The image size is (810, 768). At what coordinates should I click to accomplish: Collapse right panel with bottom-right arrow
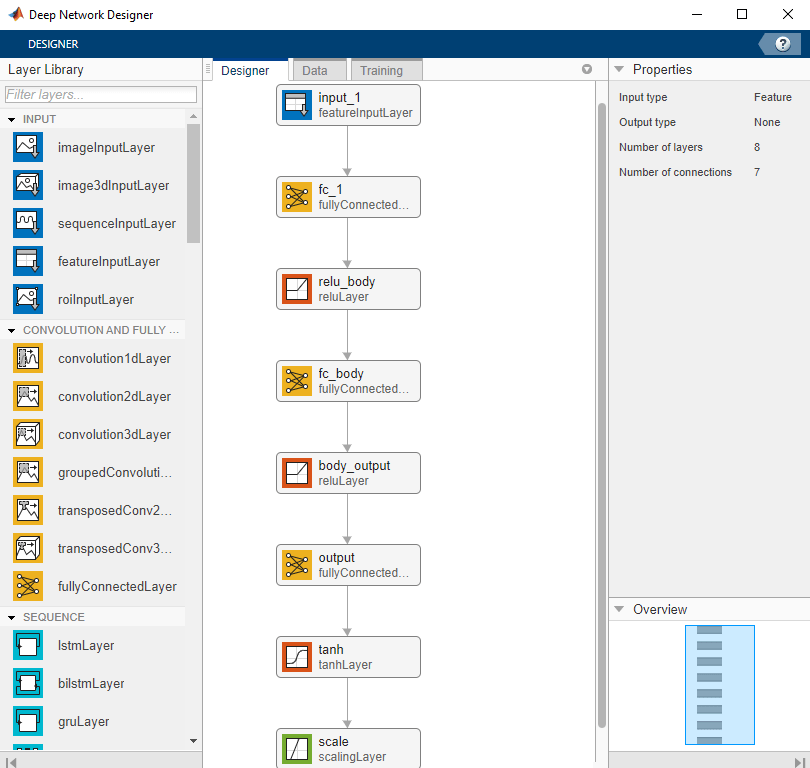point(800,762)
